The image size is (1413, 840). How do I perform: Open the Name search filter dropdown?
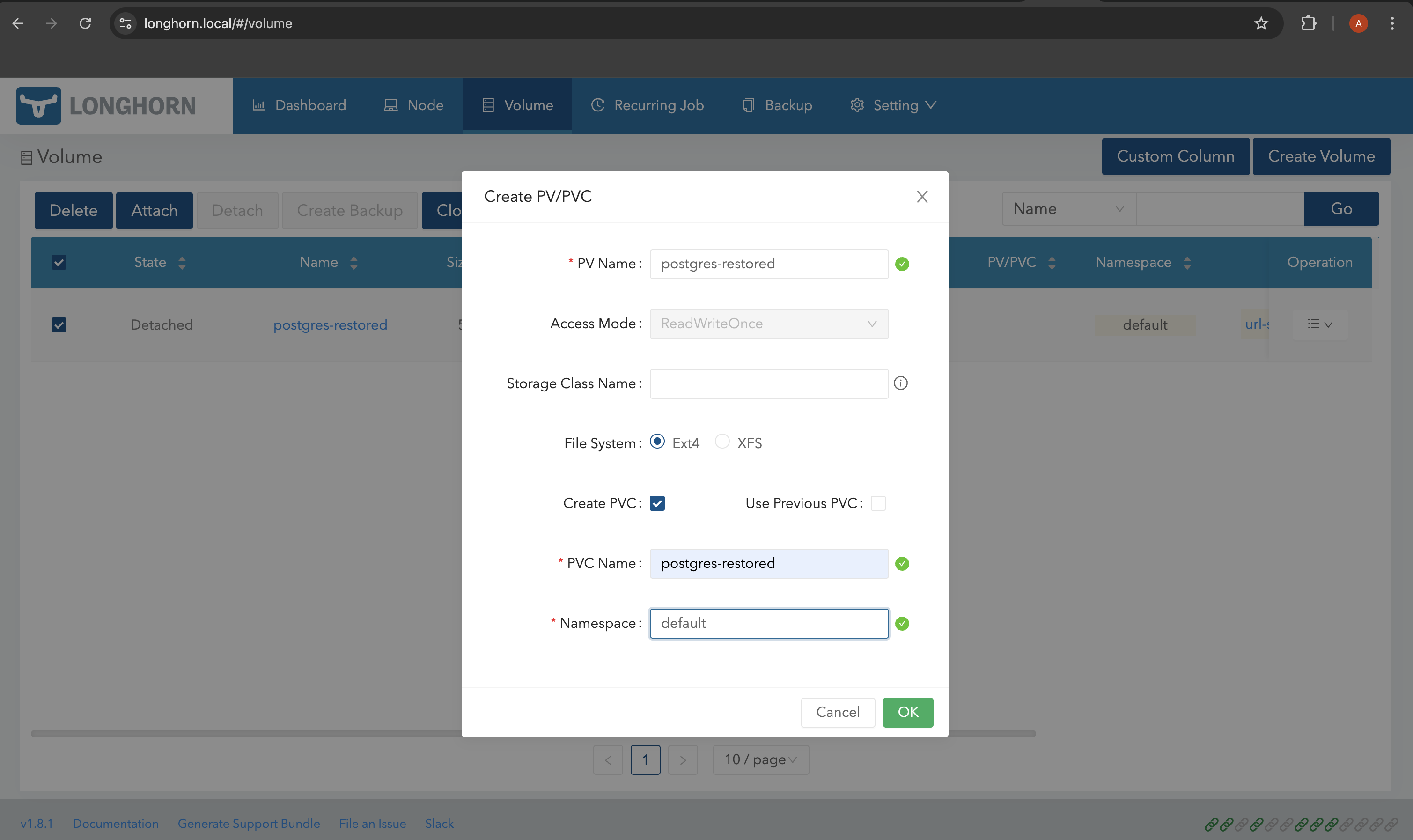coord(1068,209)
